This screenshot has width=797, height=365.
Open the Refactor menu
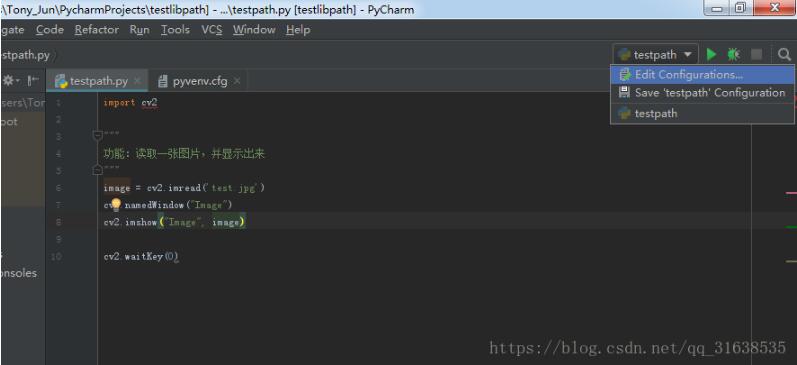click(x=97, y=30)
